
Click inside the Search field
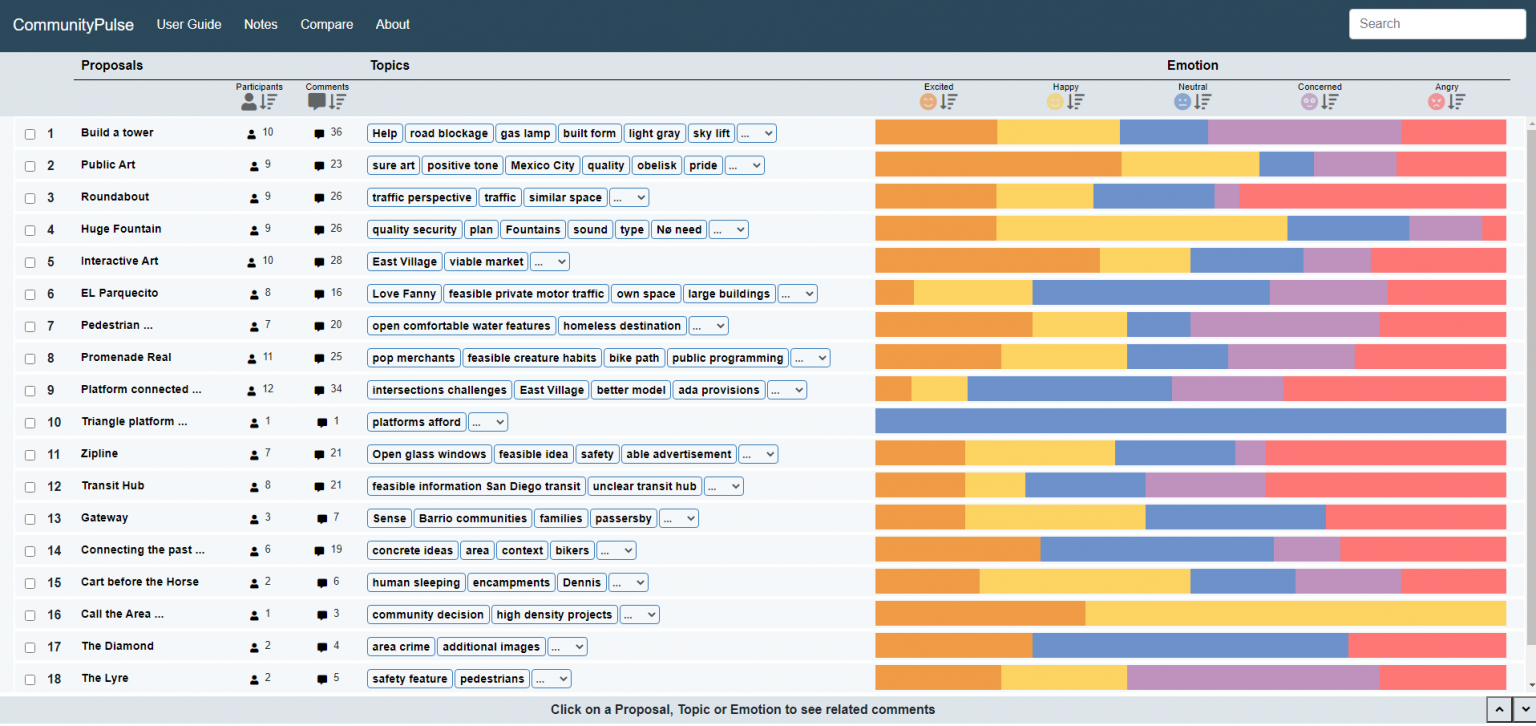click(x=1437, y=23)
